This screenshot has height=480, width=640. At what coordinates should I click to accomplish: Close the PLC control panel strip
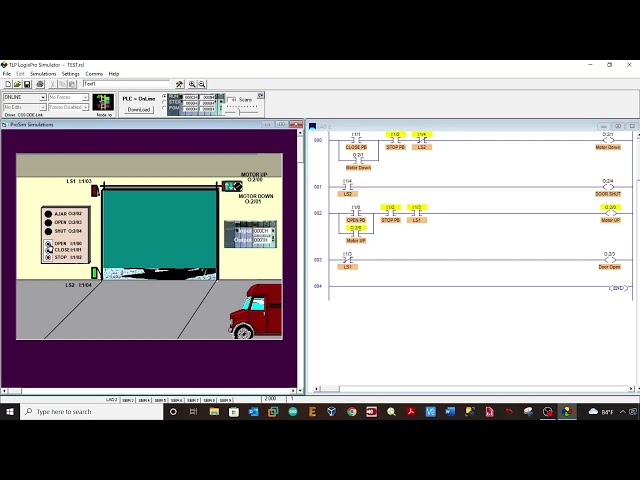point(260,95)
